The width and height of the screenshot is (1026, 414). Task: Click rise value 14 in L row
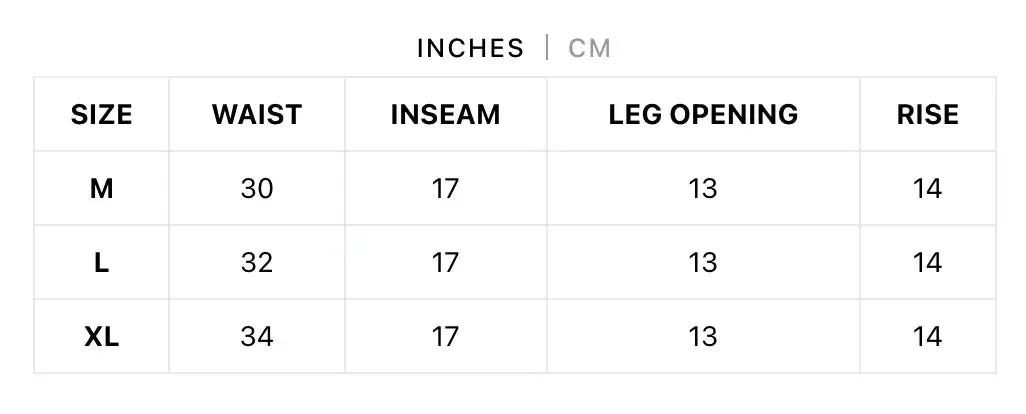coord(927,263)
